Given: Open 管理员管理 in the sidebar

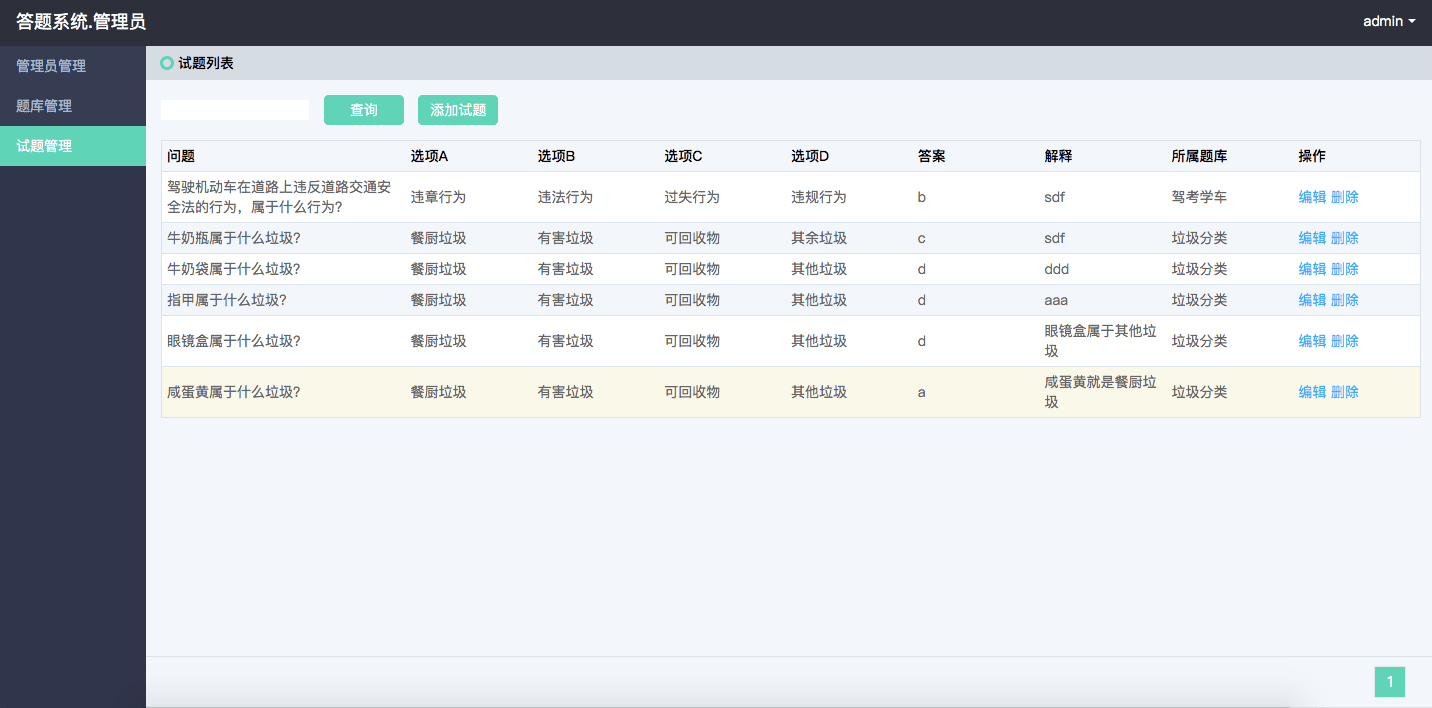Looking at the screenshot, I should coord(51,66).
